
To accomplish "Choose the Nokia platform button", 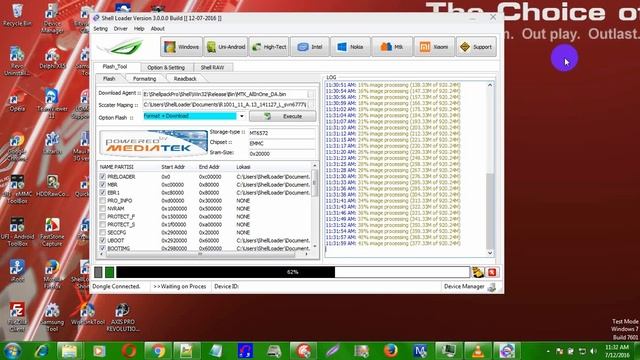I will 350,47.
